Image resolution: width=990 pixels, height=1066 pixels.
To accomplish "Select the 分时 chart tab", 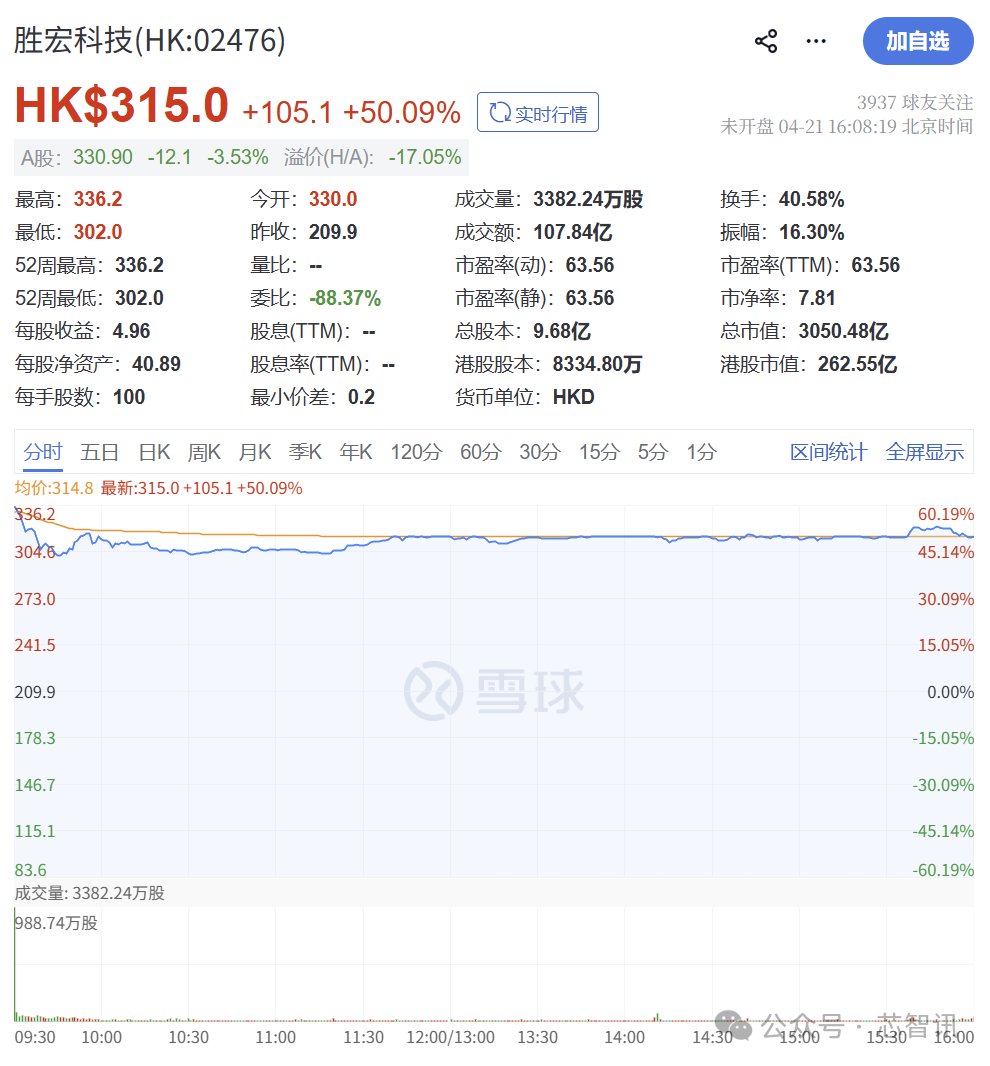I will click(x=43, y=452).
